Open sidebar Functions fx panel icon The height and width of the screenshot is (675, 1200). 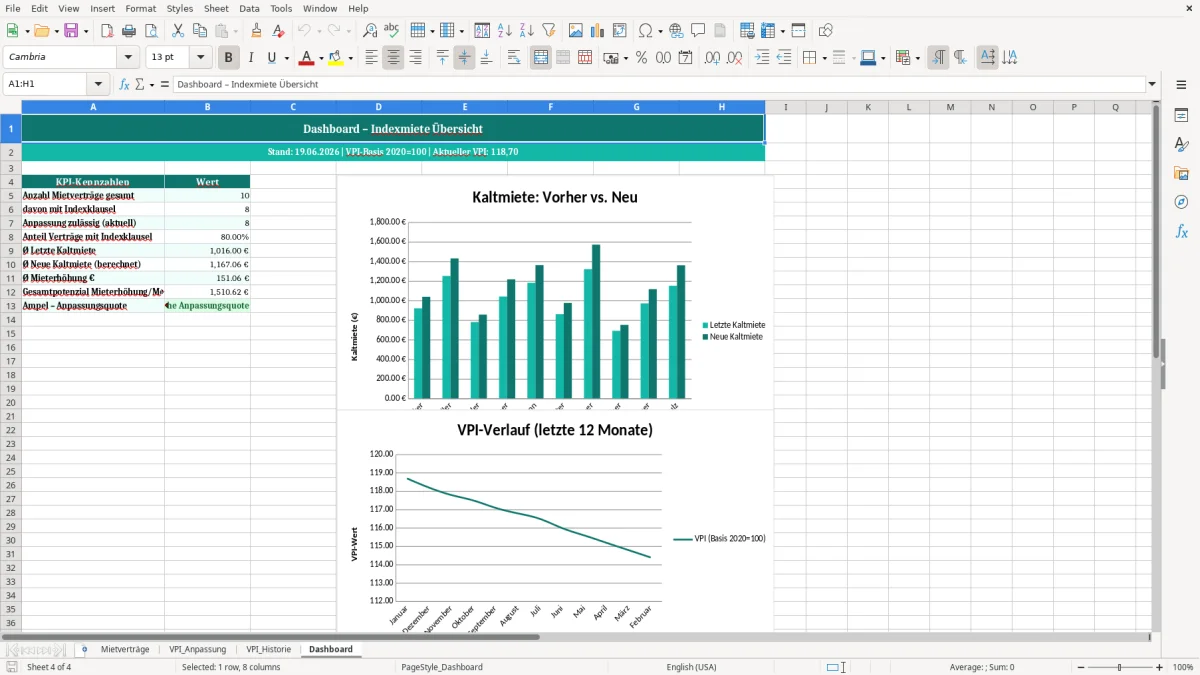pyautogui.click(x=1181, y=232)
